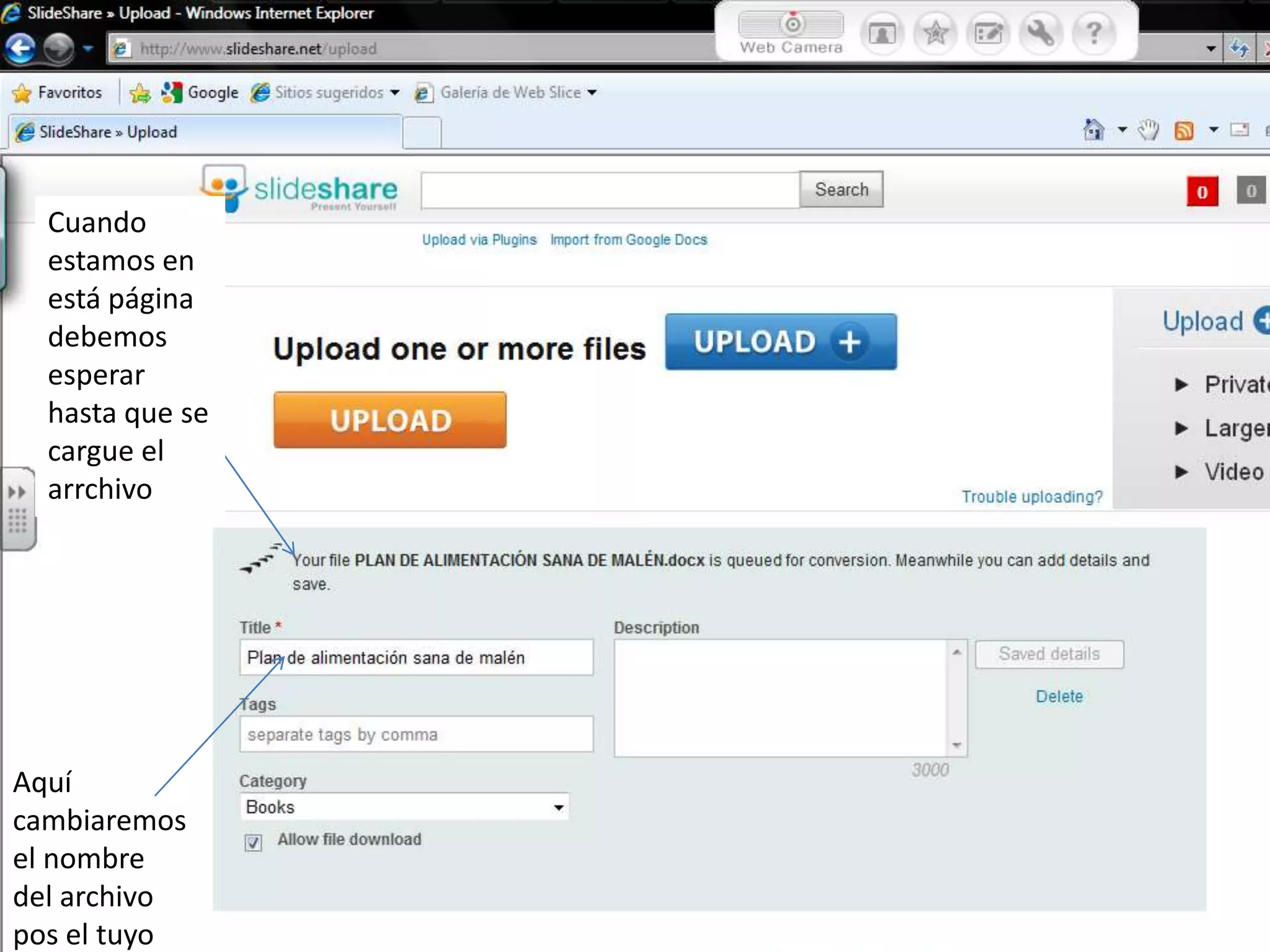
Task: Open the Category dropdown showing Books
Action: (404, 807)
